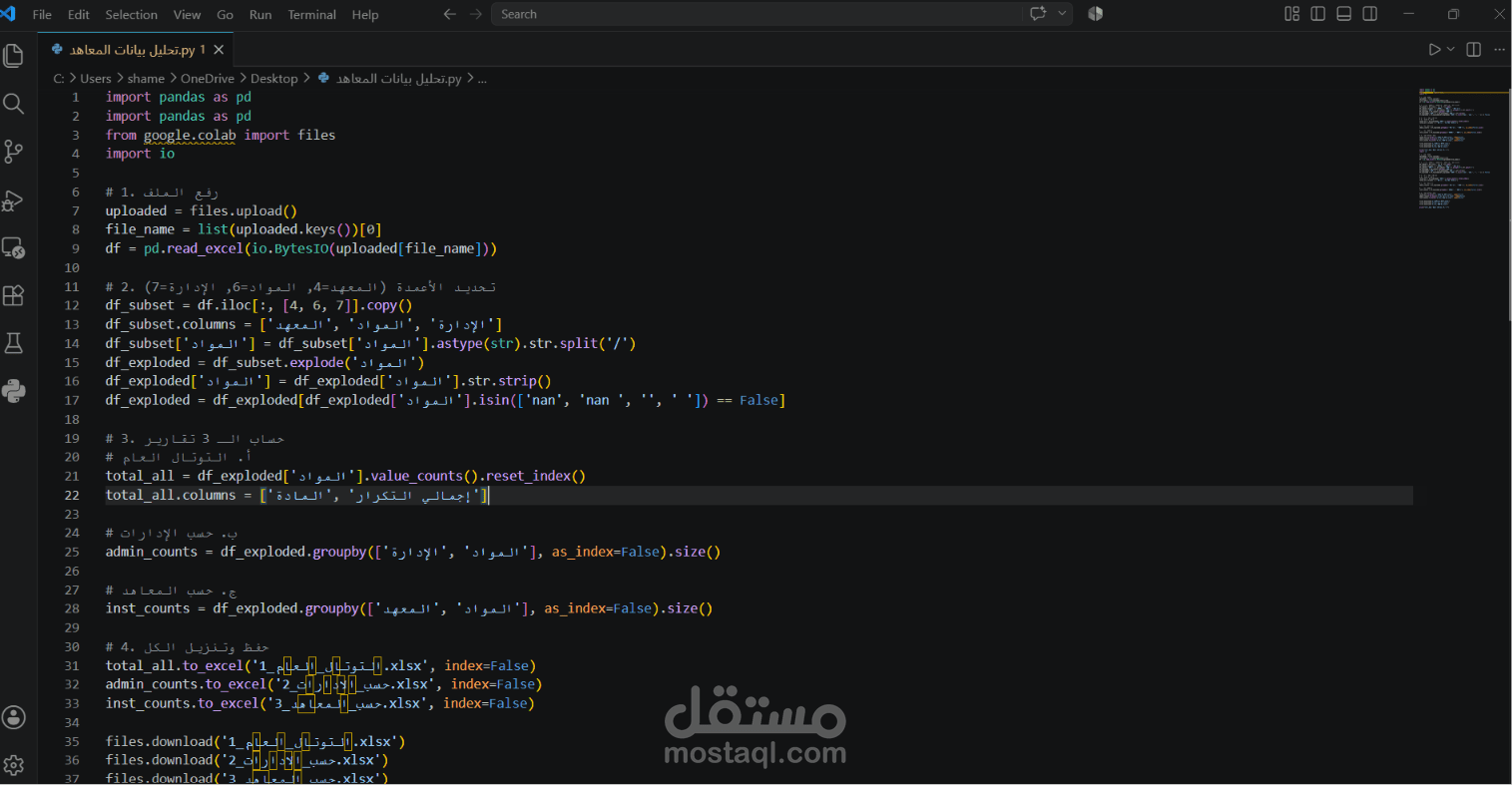Click the round icon beside the search bar

(1095, 14)
